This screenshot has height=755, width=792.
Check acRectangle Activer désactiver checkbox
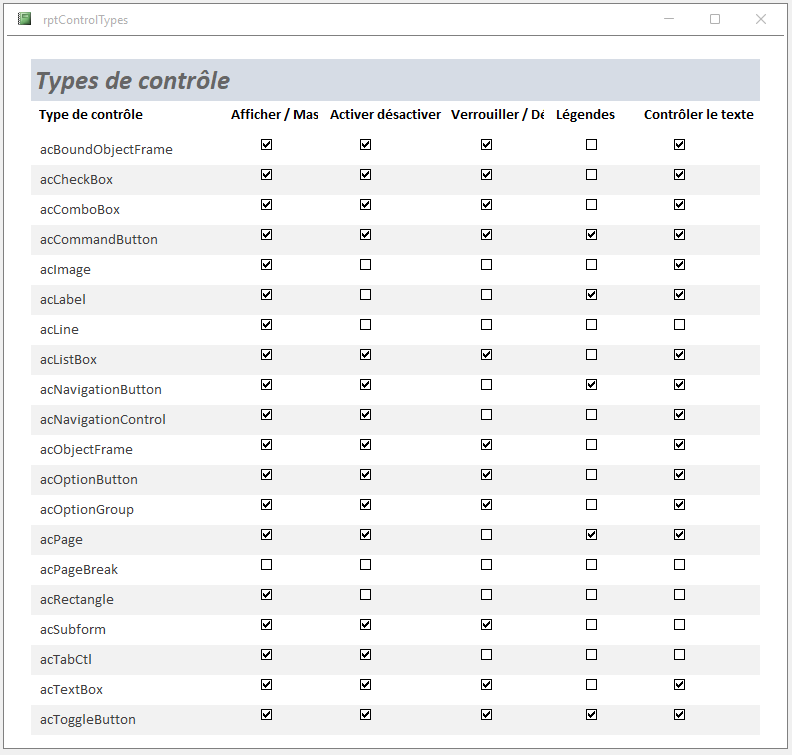tap(366, 594)
